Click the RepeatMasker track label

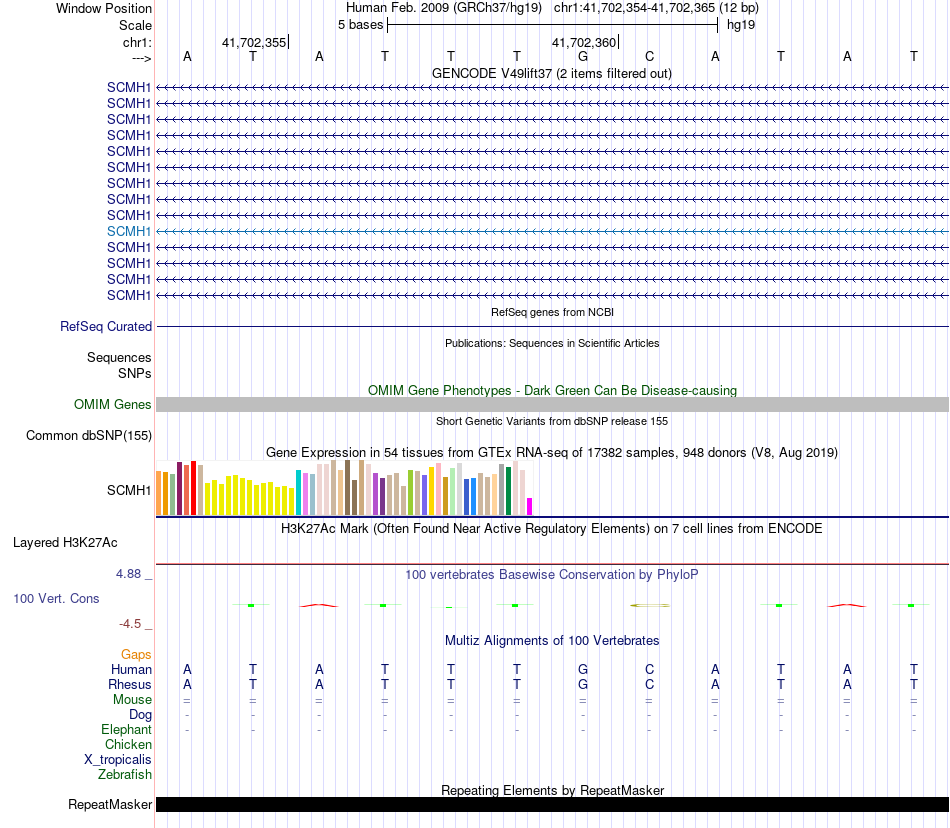click(x=110, y=804)
